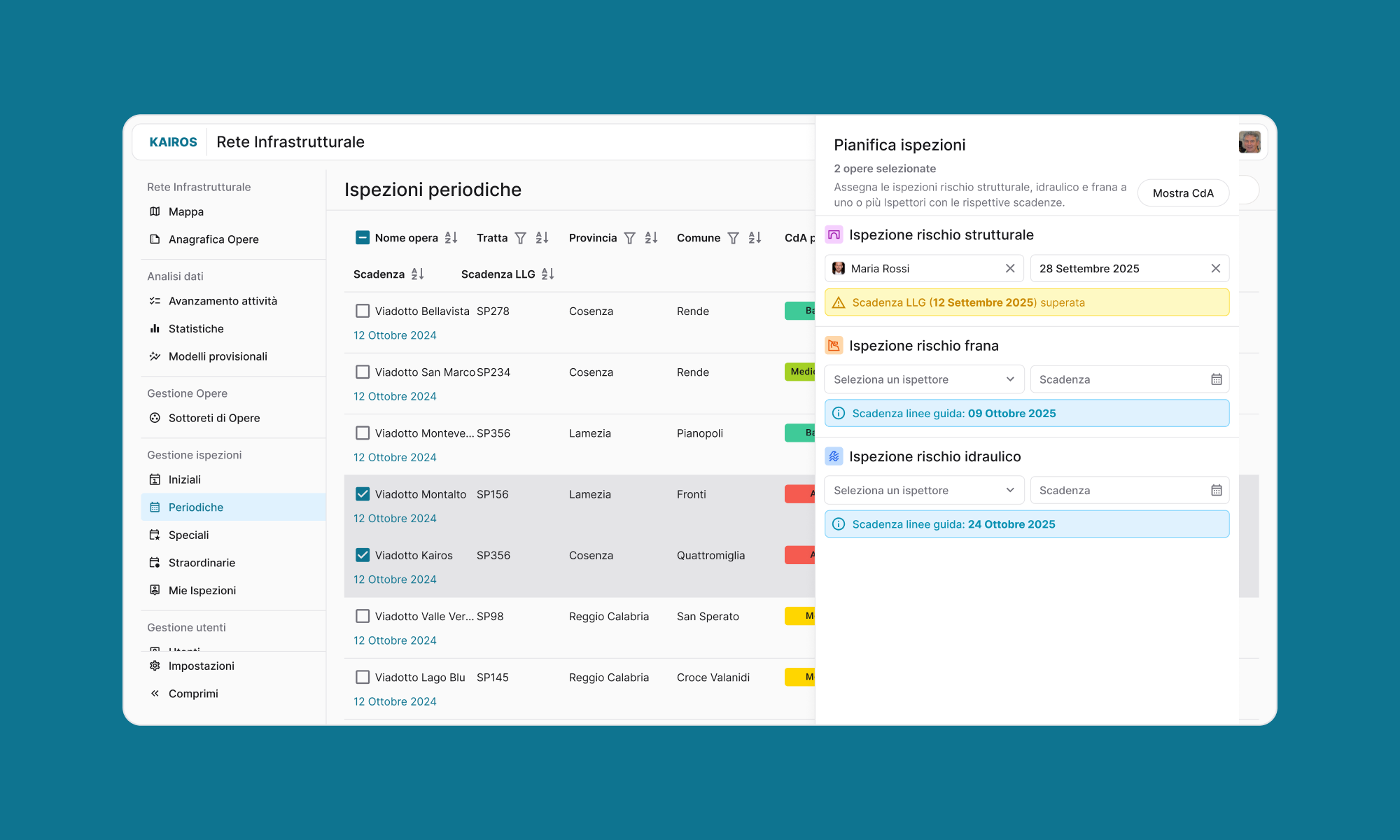This screenshot has width=1400, height=840.
Task: Sort by the Nome opera column
Action: point(451,238)
